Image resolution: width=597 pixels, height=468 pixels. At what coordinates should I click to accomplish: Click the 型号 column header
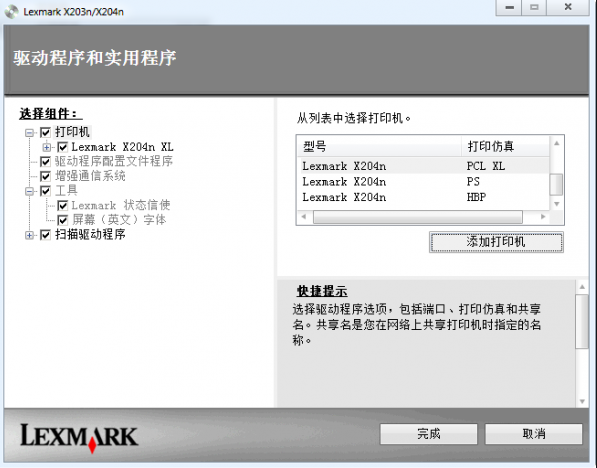[x=379, y=146]
